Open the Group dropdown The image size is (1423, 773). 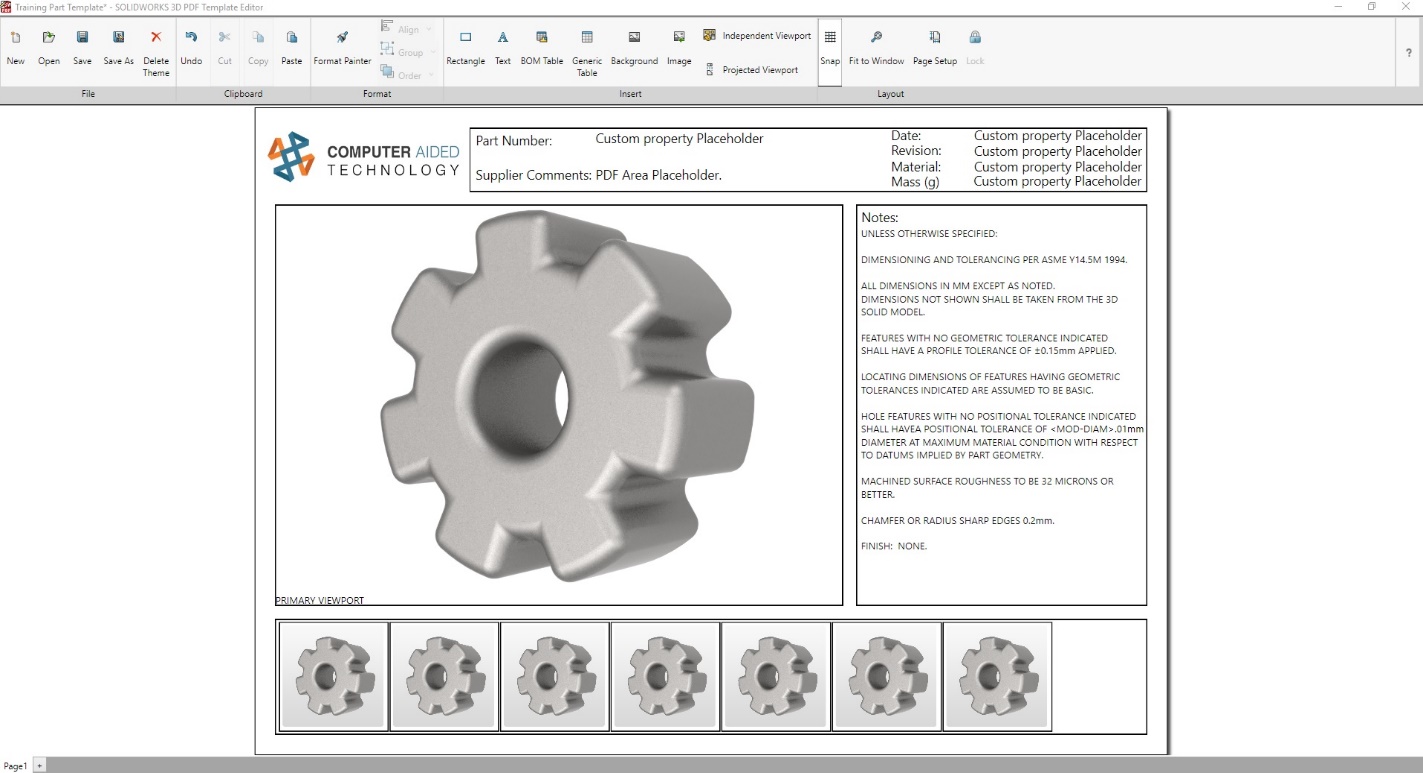coord(407,51)
